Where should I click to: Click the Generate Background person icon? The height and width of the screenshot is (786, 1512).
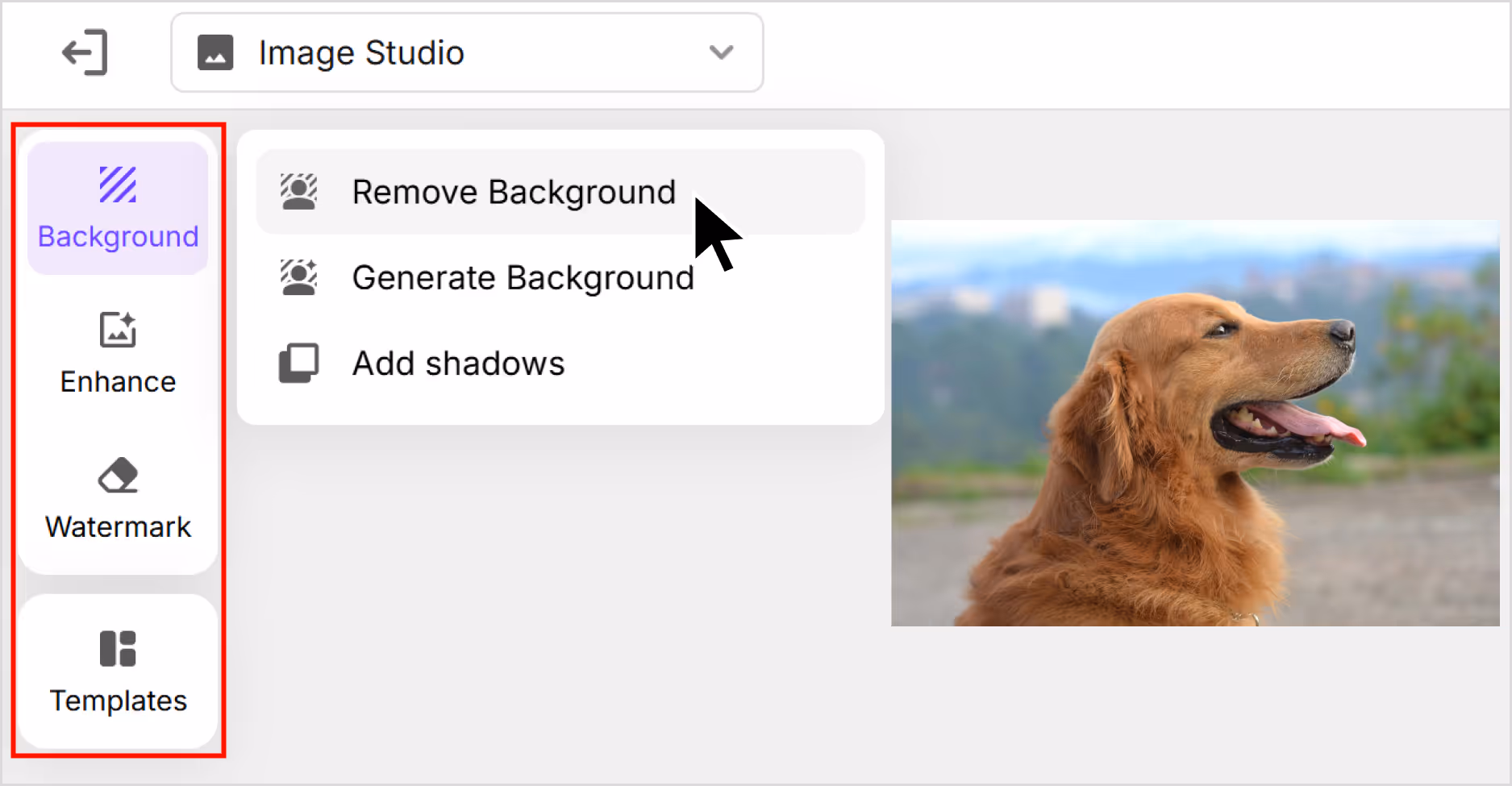coord(299,277)
